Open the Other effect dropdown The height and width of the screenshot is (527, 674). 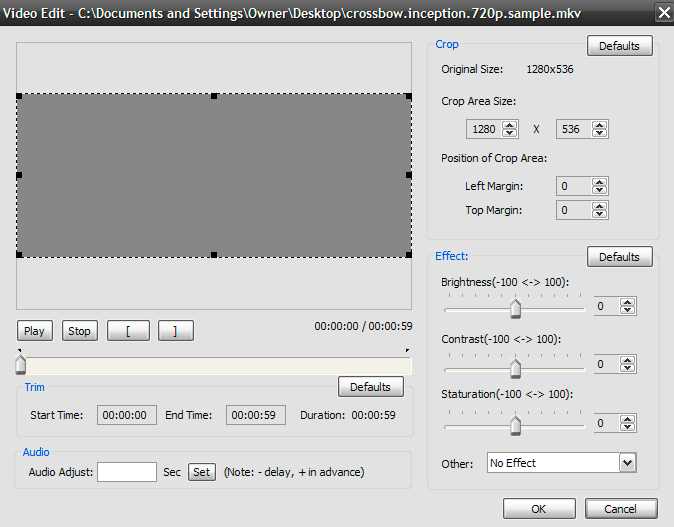pyautogui.click(x=627, y=463)
